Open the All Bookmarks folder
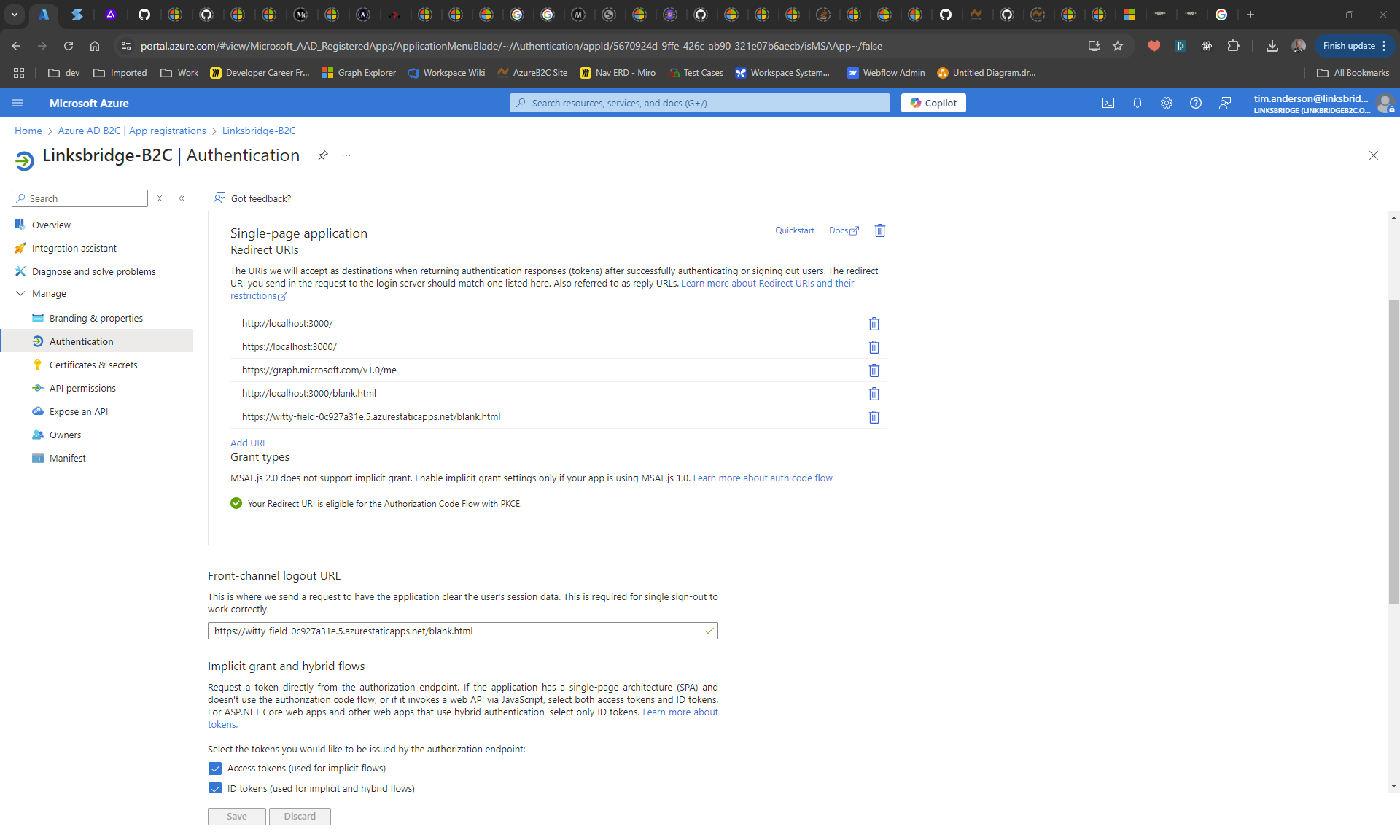The height and width of the screenshot is (840, 1400). (x=1353, y=73)
